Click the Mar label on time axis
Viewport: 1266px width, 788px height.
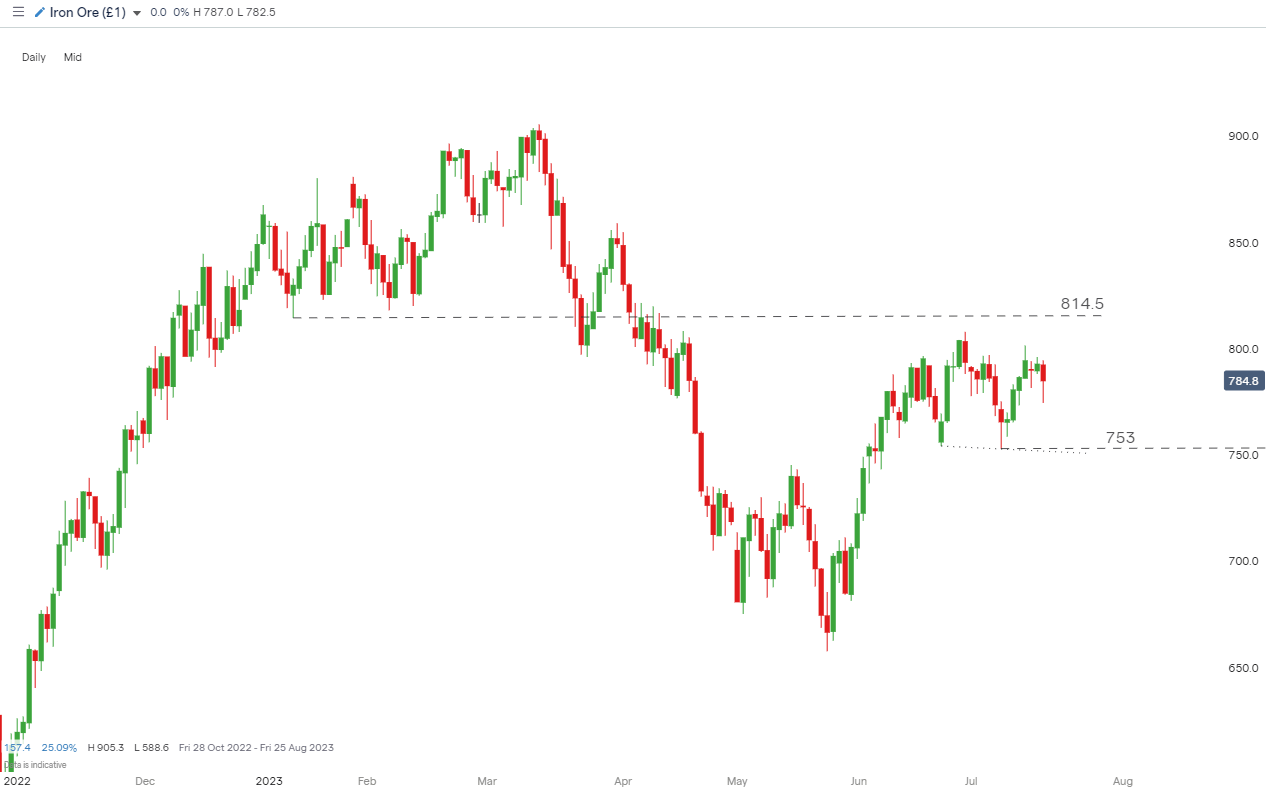(x=487, y=780)
